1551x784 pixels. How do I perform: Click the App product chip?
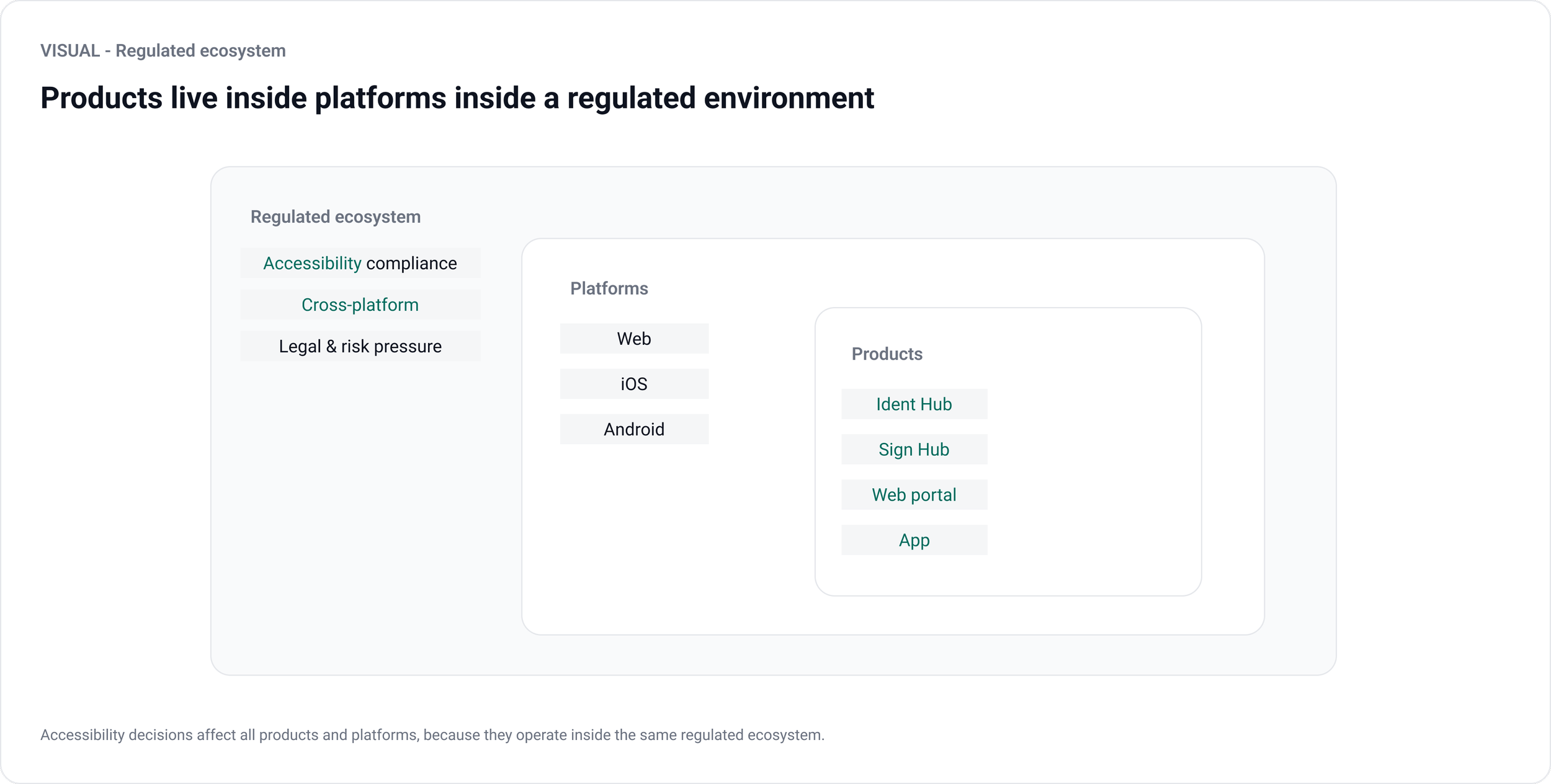click(913, 540)
